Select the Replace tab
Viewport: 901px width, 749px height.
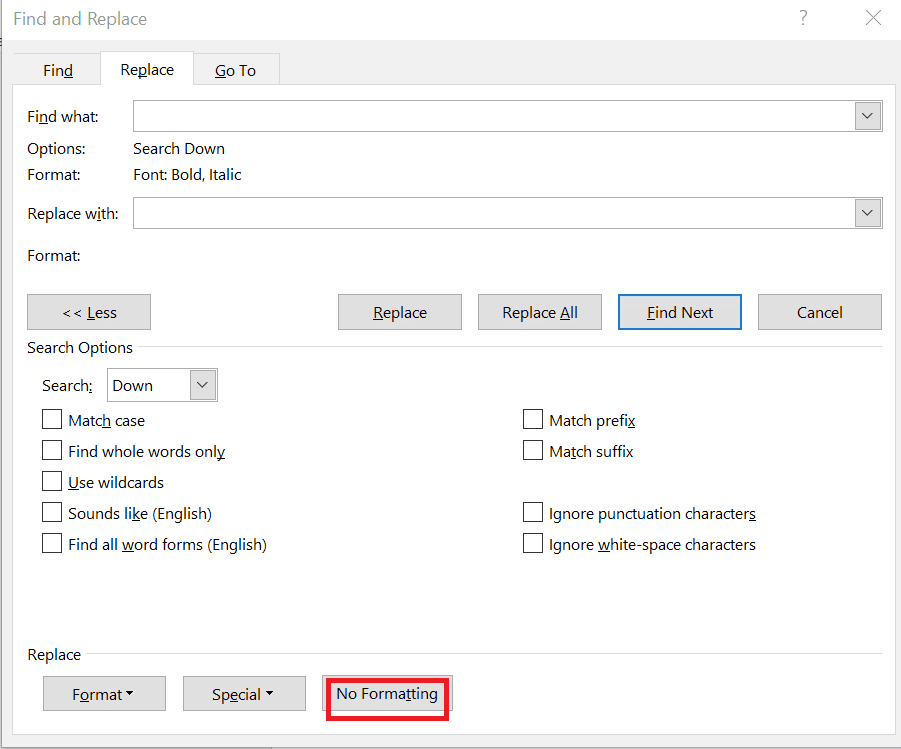[x=147, y=70]
